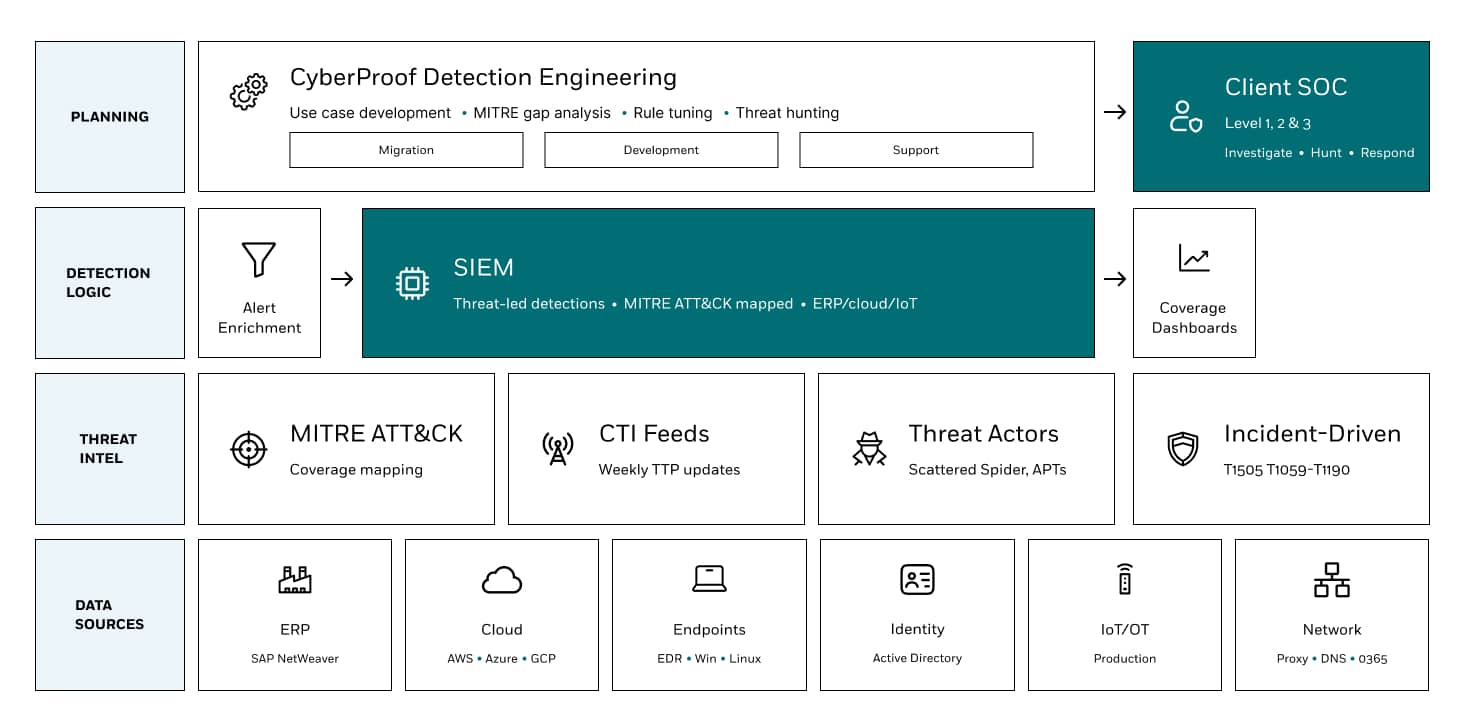Viewport: 1459px width, 725px height.
Task: Open the Coverage Dashboards chart icon
Action: point(1194,258)
